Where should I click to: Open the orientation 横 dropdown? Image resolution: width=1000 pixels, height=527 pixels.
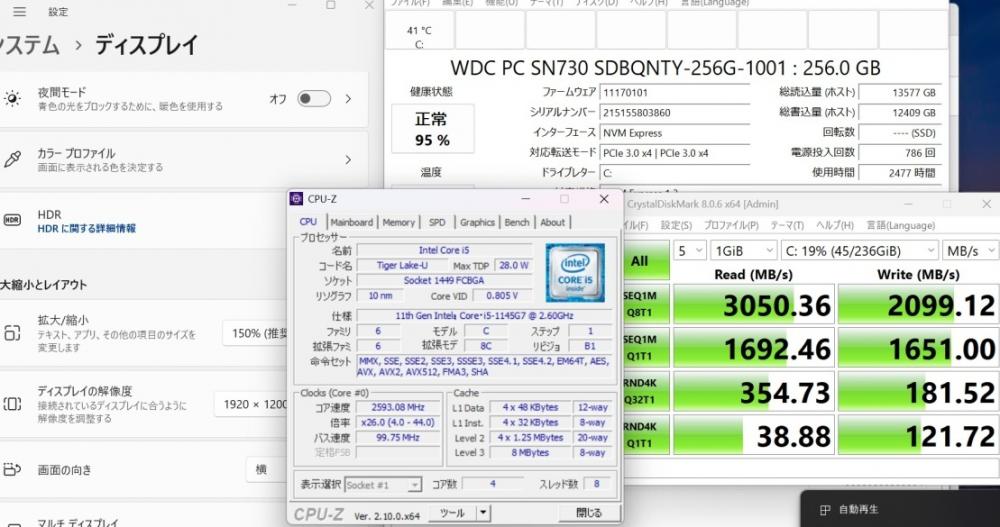coord(267,470)
